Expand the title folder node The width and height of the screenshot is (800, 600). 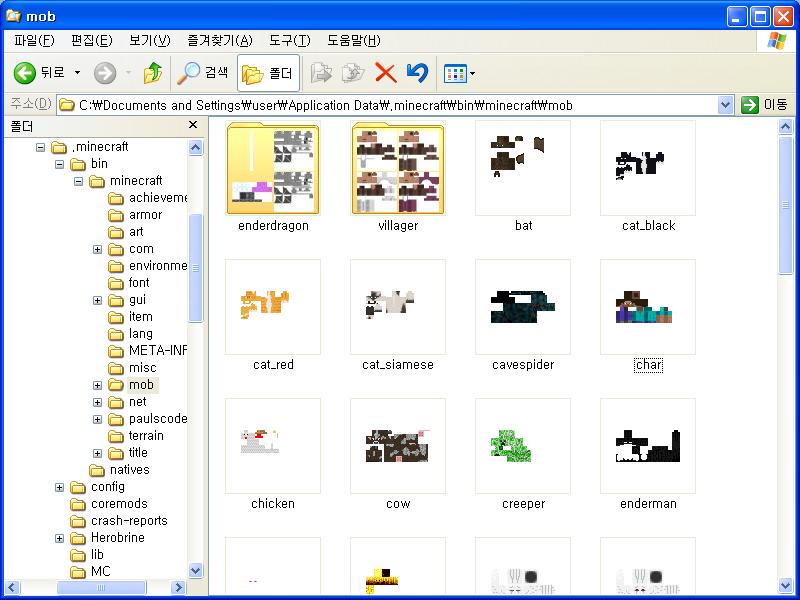[x=97, y=454]
